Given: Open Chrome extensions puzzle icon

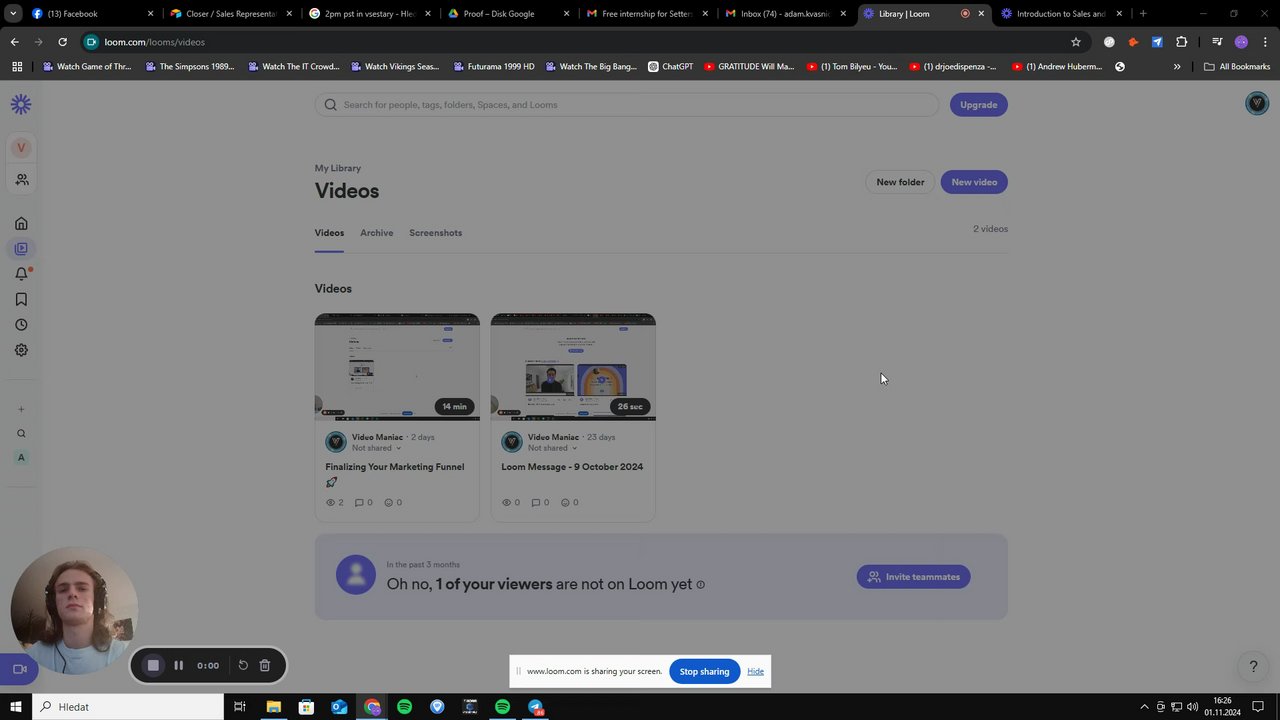Looking at the screenshot, I should click(1182, 42).
